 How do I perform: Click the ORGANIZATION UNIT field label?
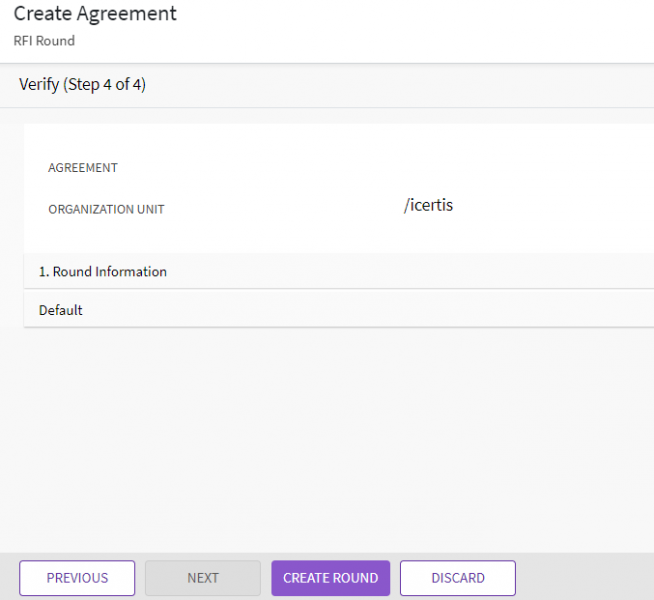(x=106, y=210)
